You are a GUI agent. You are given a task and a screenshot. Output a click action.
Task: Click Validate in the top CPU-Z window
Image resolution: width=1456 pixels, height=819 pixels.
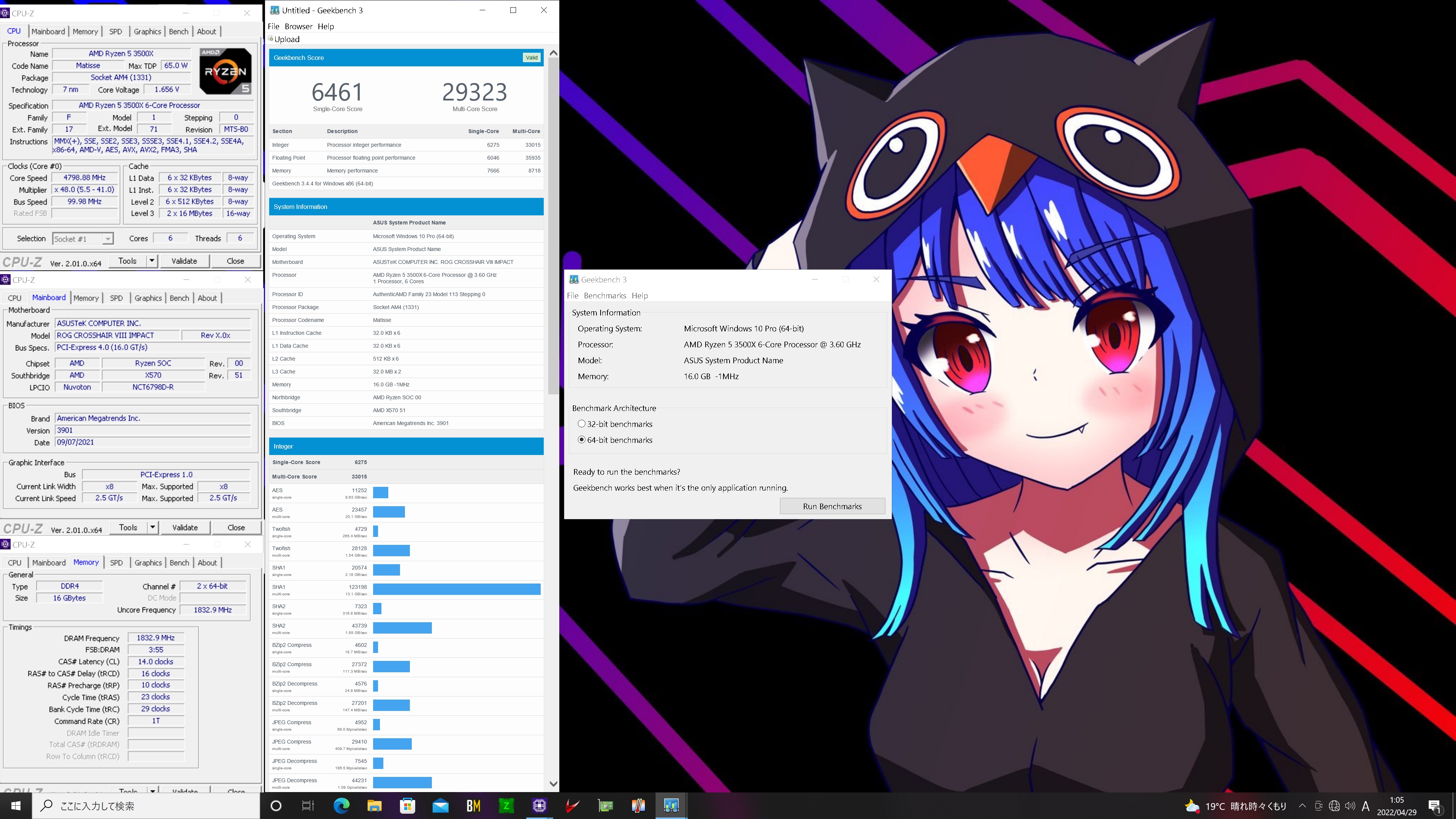(x=184, y=261)
